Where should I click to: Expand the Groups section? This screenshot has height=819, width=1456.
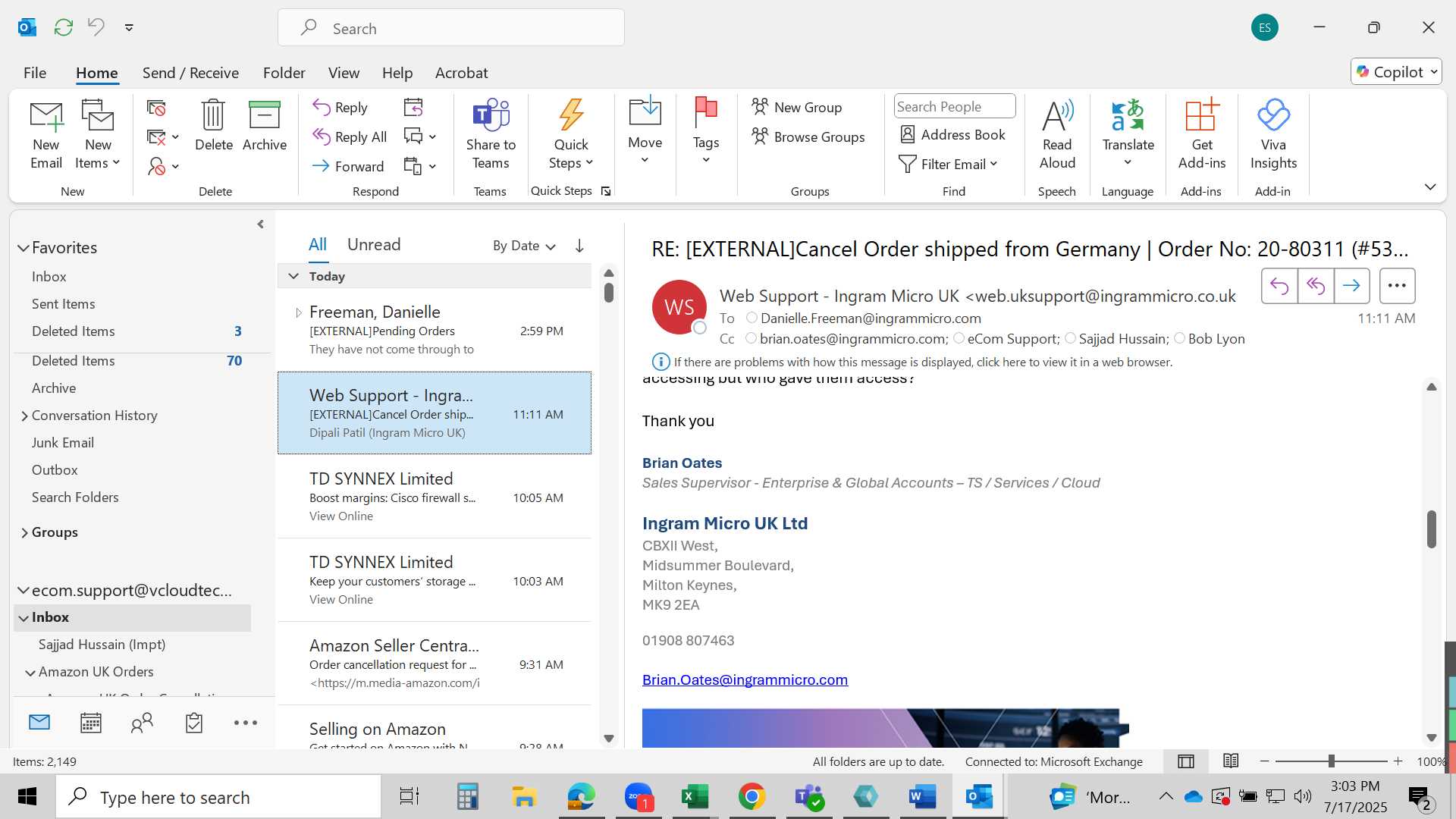[x=24, y=532]
